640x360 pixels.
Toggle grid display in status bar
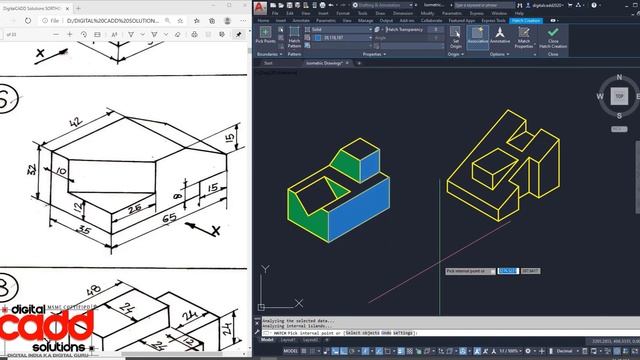point(304,351)
